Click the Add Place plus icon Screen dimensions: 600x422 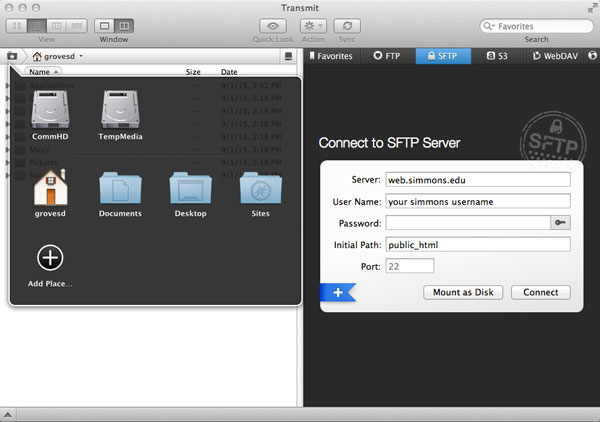[50, 257]
